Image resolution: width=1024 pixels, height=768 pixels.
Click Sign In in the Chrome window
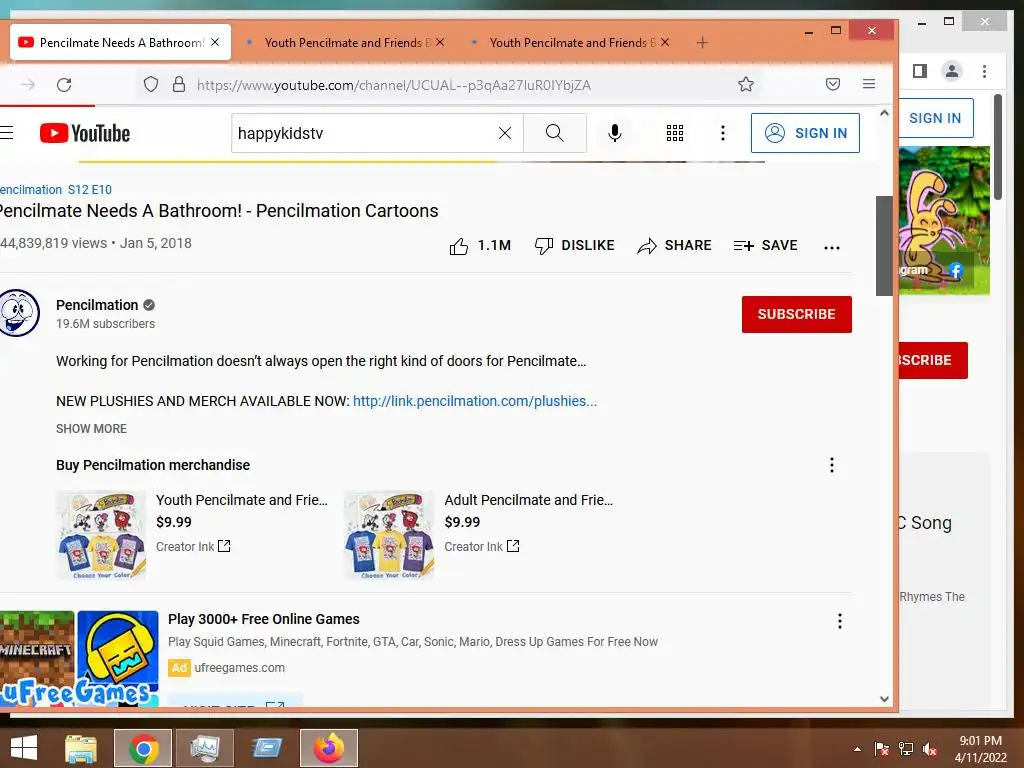click(x=935, y=118)
